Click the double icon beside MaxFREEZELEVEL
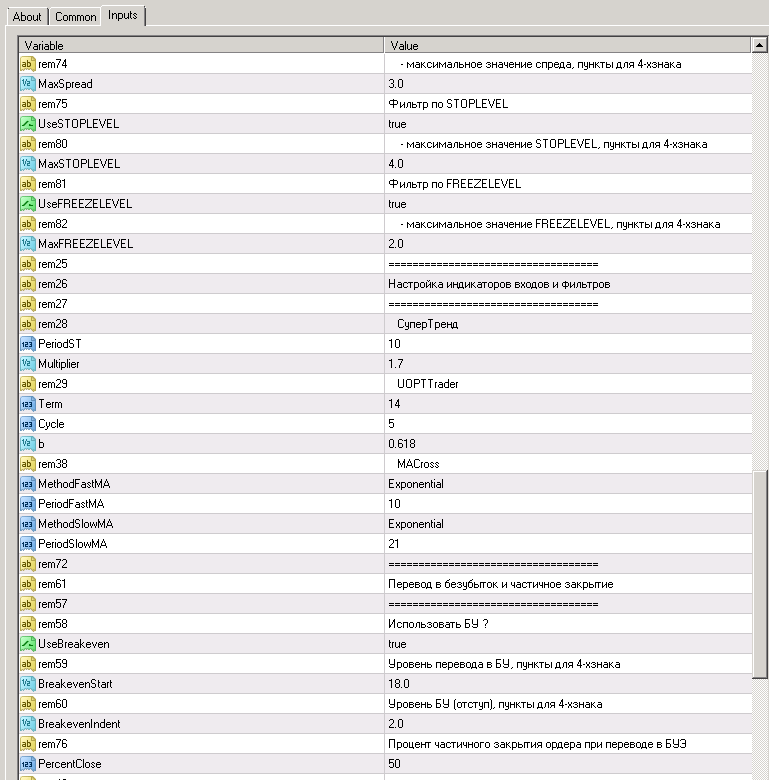The image size is (769, 780). 28,244
